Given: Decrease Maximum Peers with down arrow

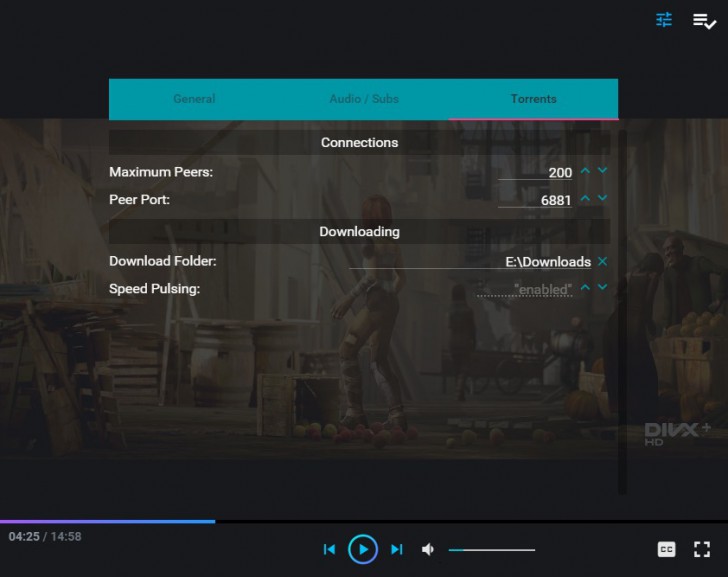Looking at the screenshot, I should pyautogui.click(x=603, y=171).
